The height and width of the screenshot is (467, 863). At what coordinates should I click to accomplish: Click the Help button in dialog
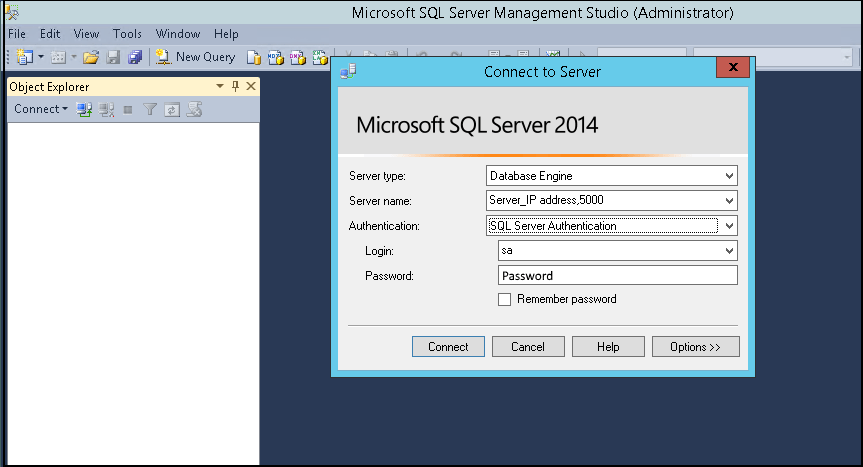click(x=608, y=347)
